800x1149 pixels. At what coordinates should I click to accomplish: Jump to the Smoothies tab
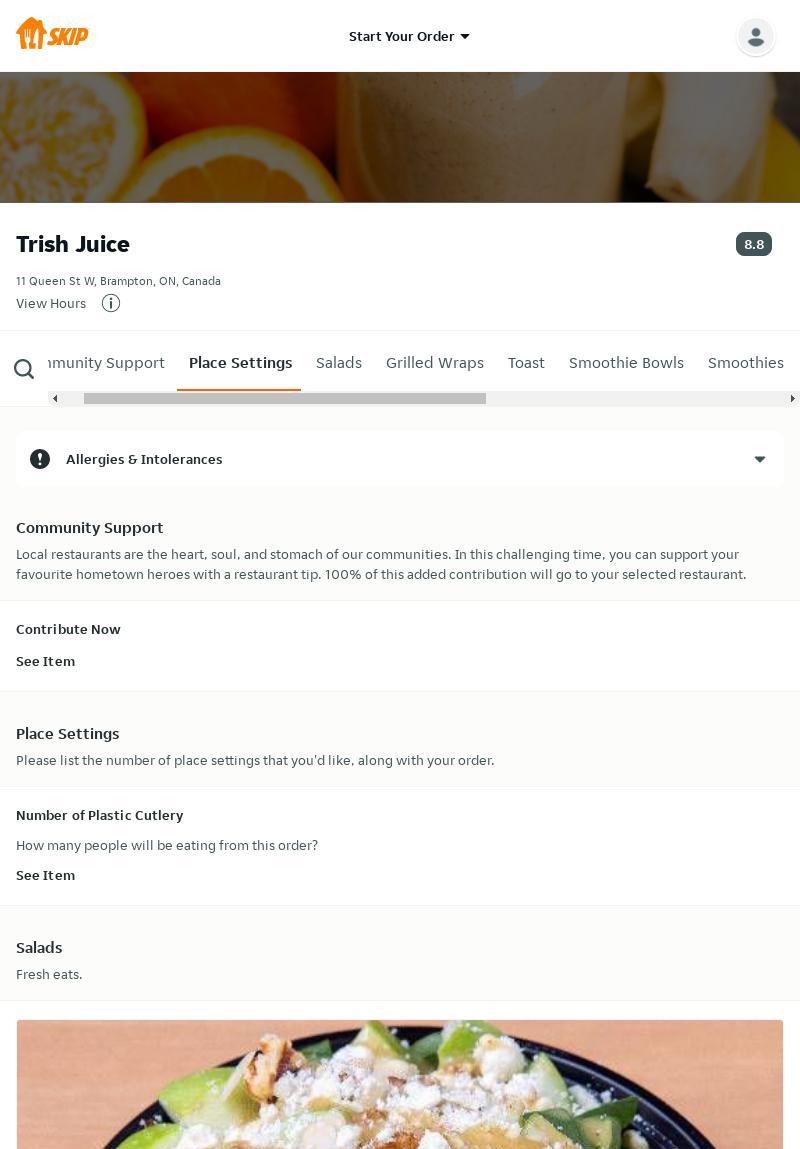(745, 363)
